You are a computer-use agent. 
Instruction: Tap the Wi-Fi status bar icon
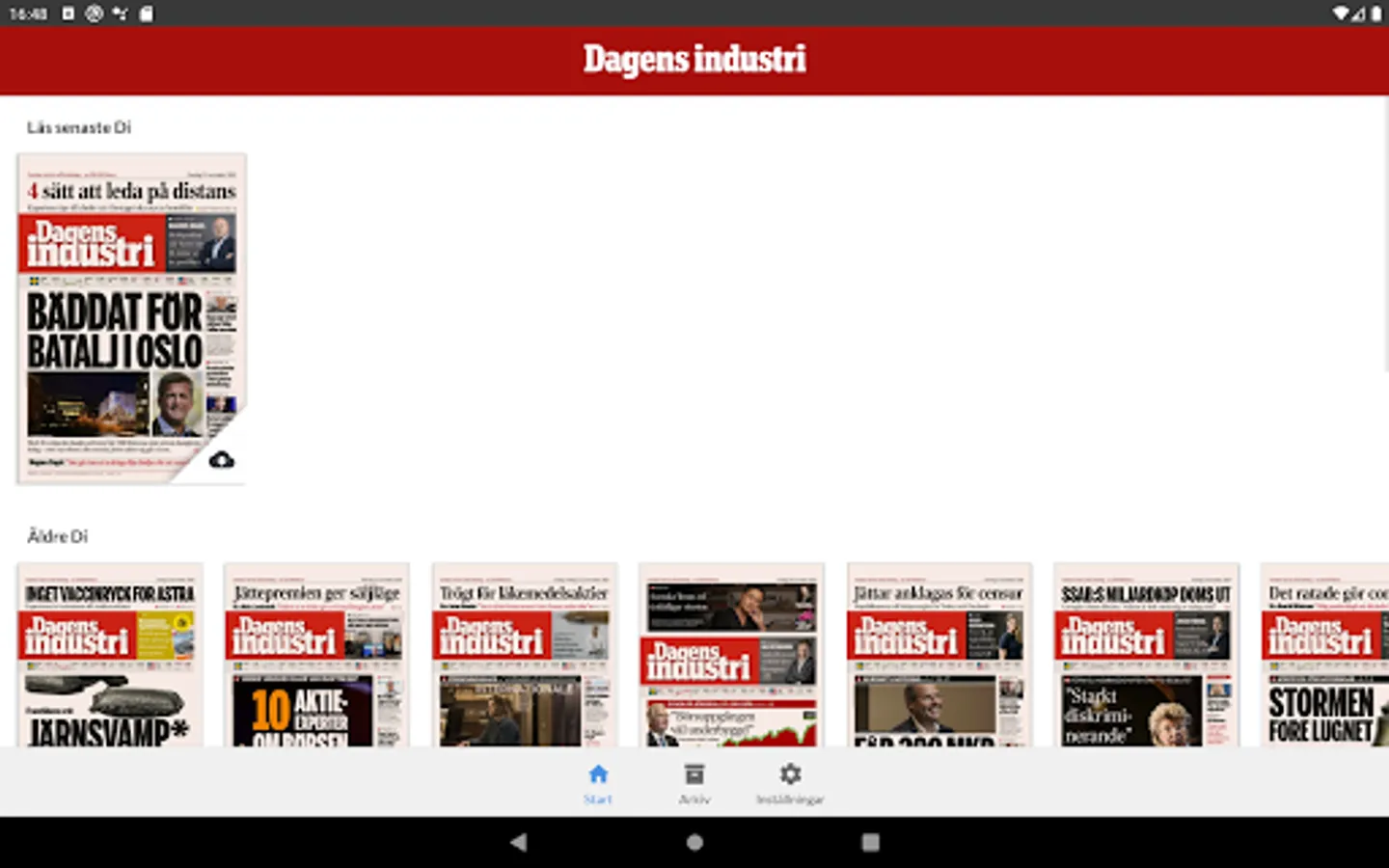(x=1341, y=14)
